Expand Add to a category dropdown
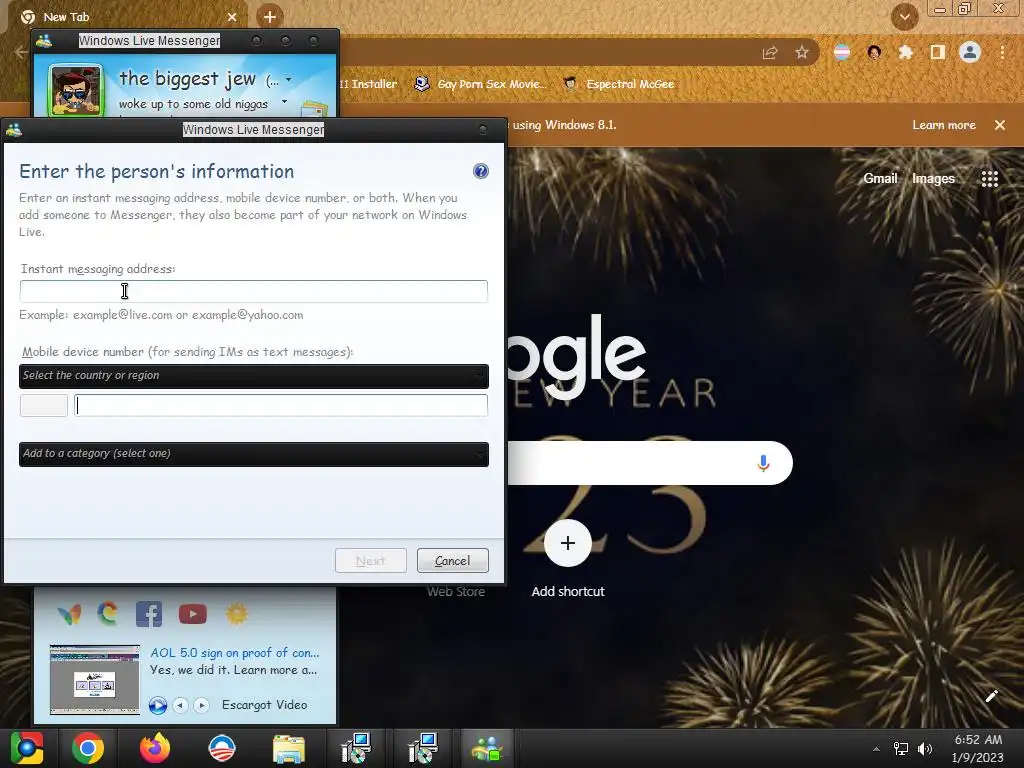Viewport: 1024px width, 768px height. point(253,454)
